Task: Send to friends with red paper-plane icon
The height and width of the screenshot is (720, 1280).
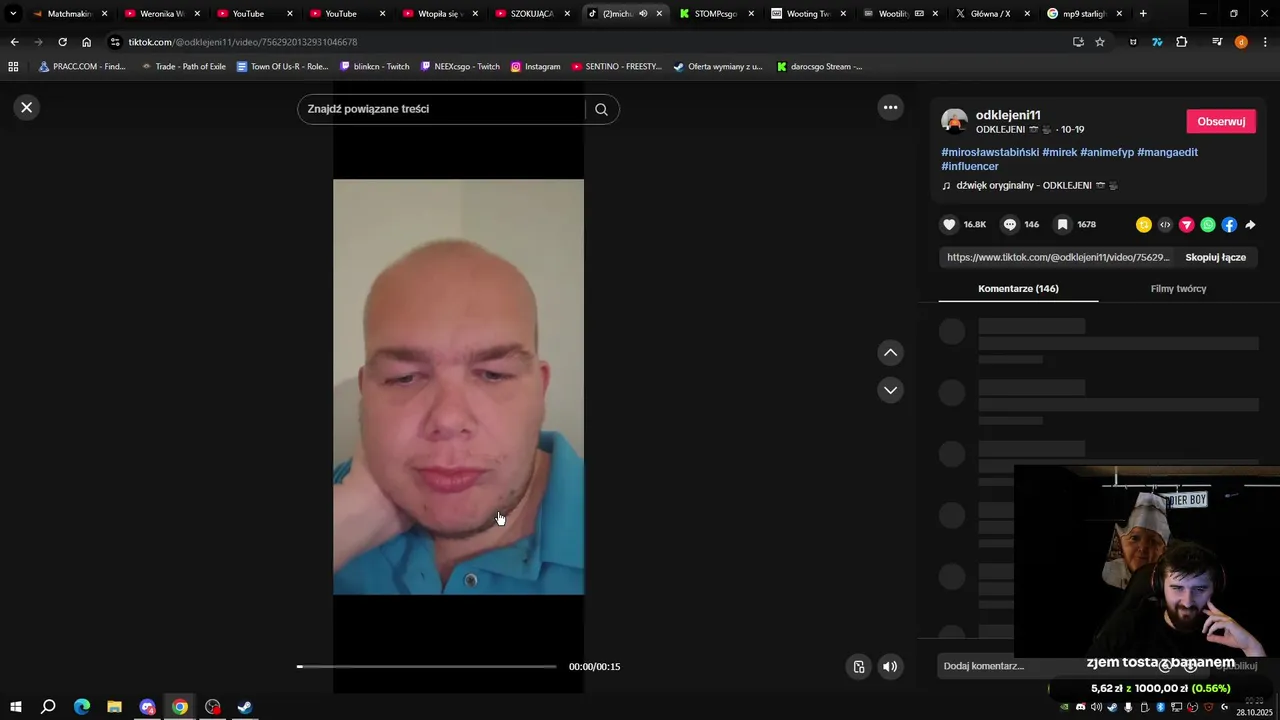Action: [x=1186, y=225]
